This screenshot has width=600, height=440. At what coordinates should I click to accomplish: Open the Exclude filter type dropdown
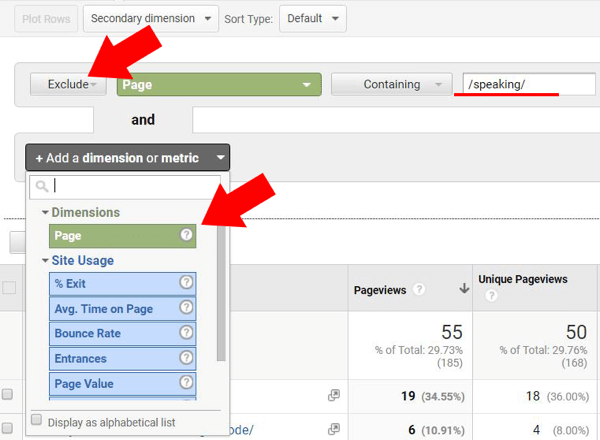[x=68, y=85]
